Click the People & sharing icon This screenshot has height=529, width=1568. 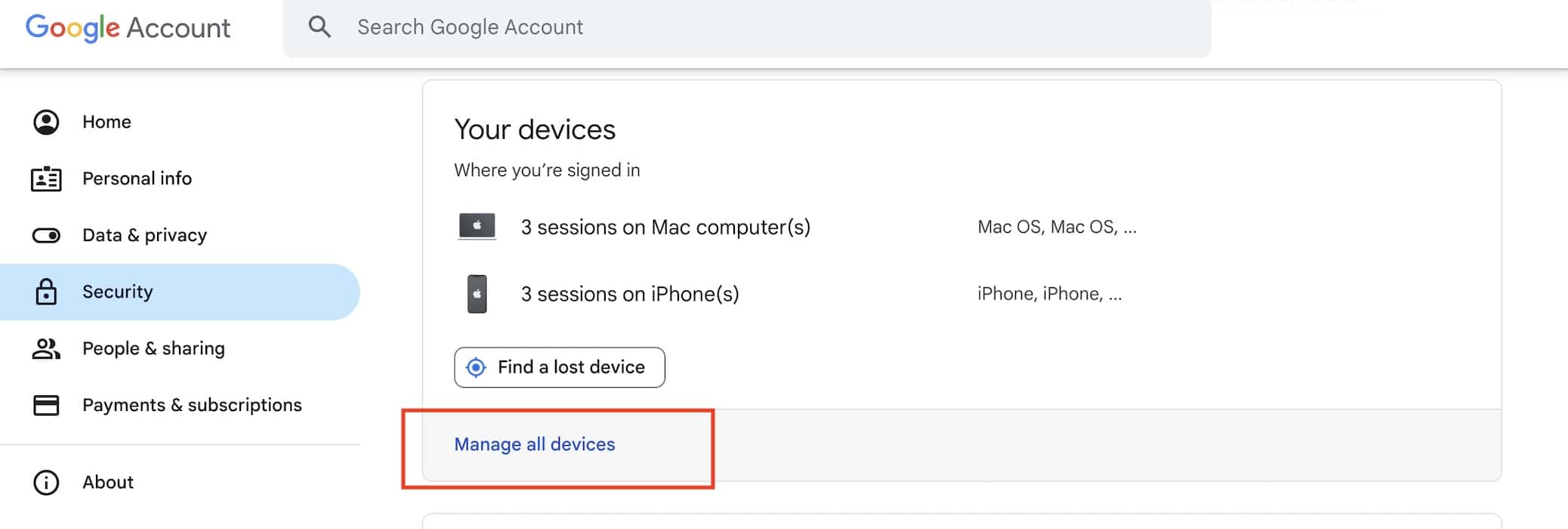tap(46, 348)
